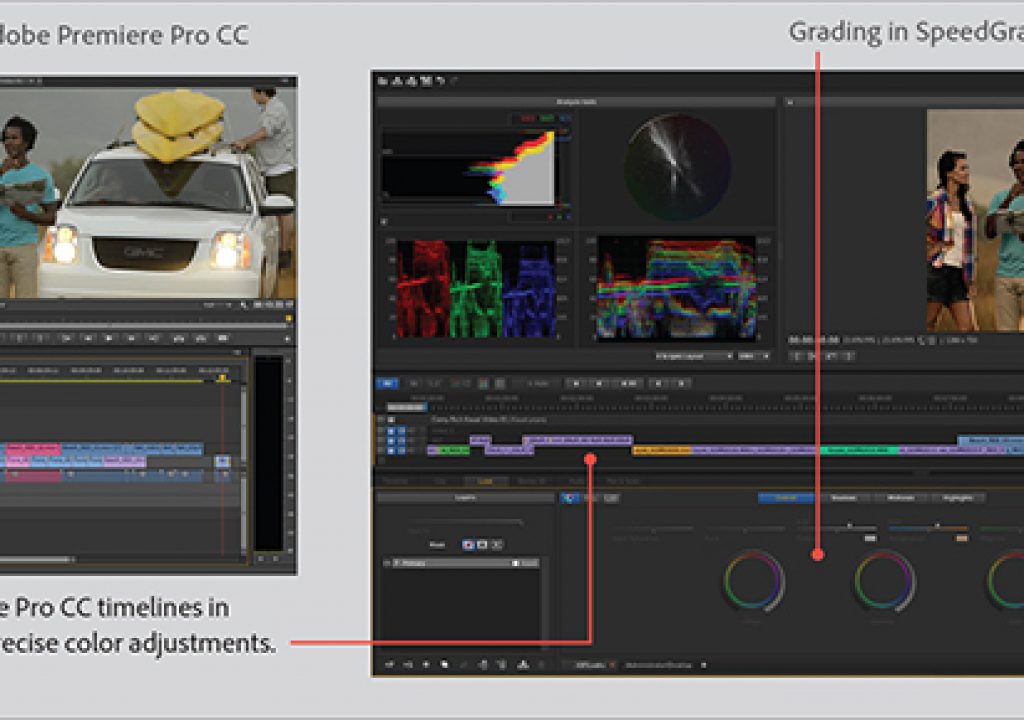Select the Highlights tonal range tab
The width and height of the screenshot is (1024, 720).
point(957,498)
